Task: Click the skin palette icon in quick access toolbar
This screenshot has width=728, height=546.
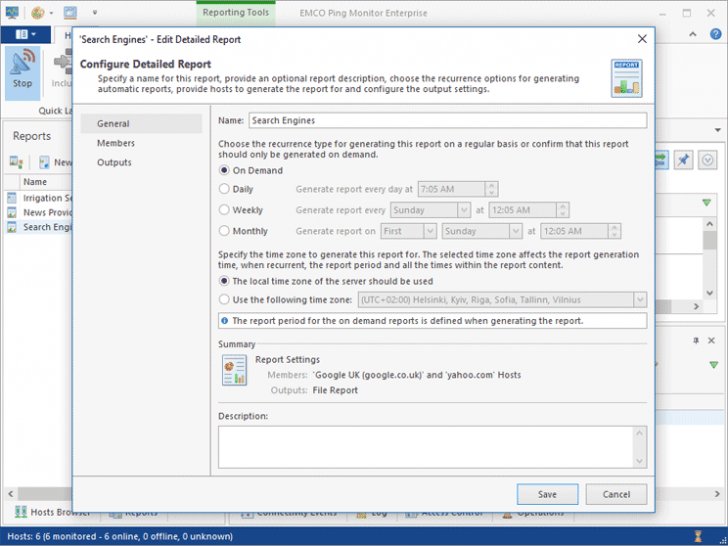Action: click(38, 13)
